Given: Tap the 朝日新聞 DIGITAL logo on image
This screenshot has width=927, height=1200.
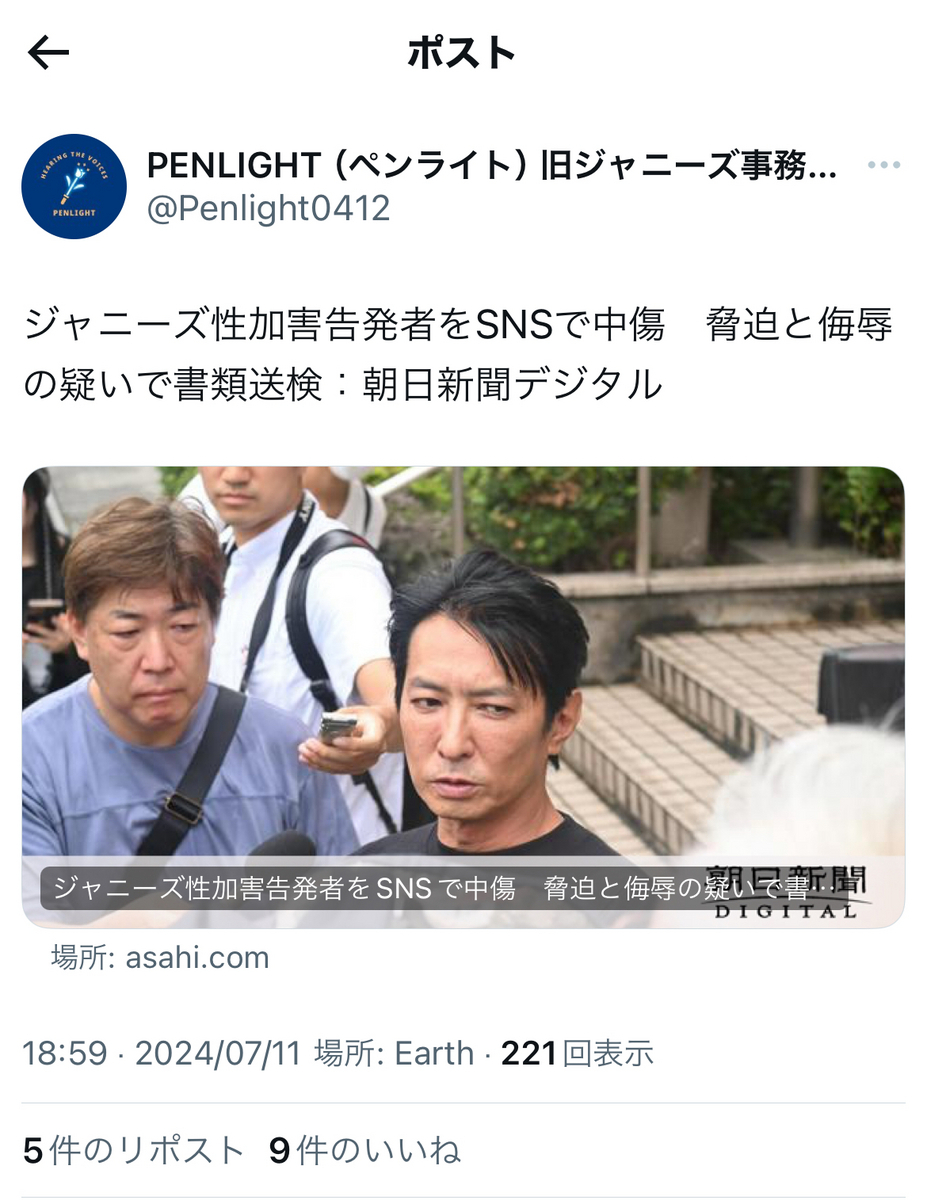Looking at the screenshot, I should point(786,890).
